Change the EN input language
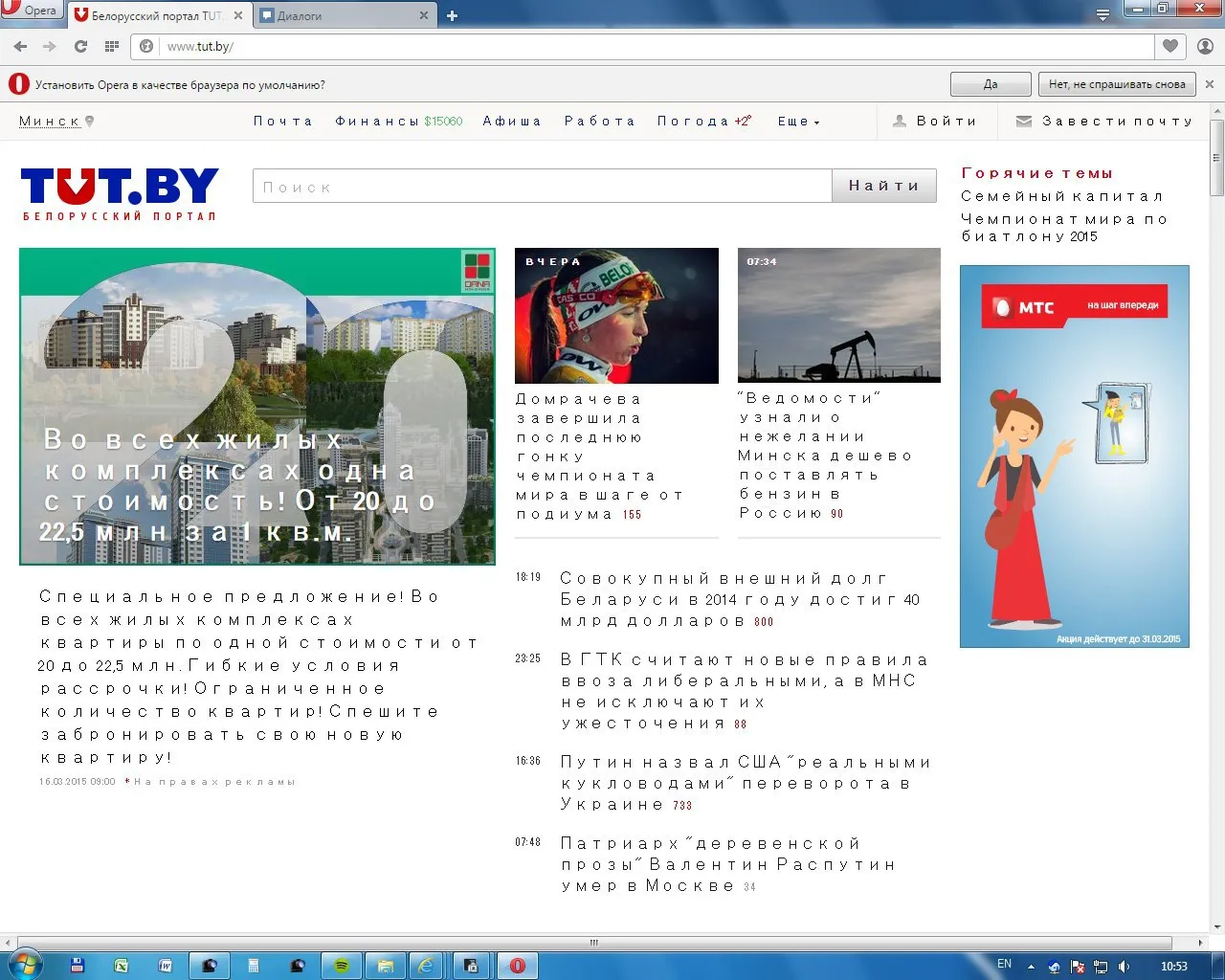Viewport: 1225px width, 980px height. [x=1004, y=965]
